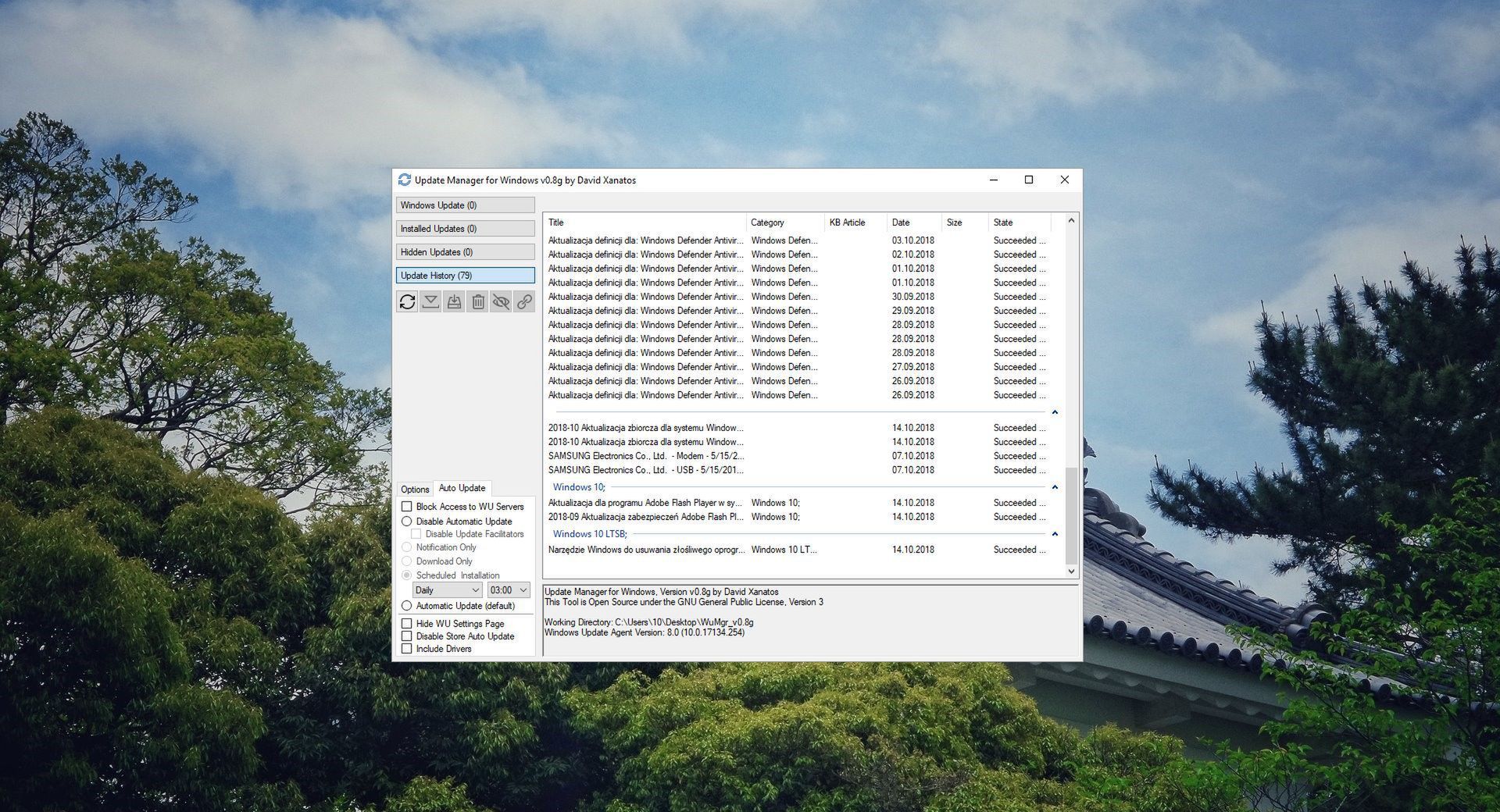Open the 03:00 time dropdown
Screen dimensions: 1500x812
(508, 589)
